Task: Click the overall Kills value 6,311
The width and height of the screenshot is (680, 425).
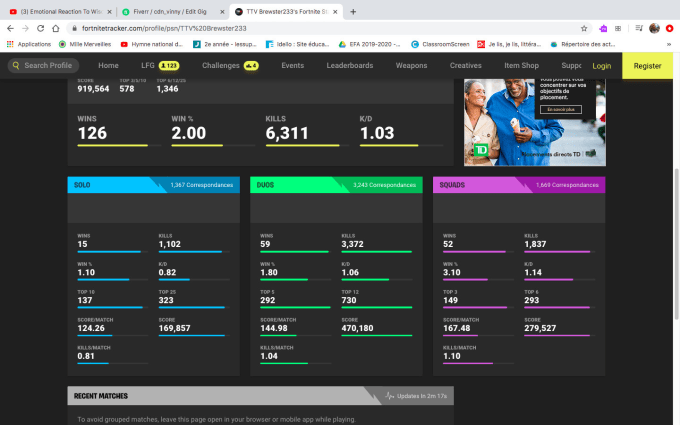Action: 287,133
